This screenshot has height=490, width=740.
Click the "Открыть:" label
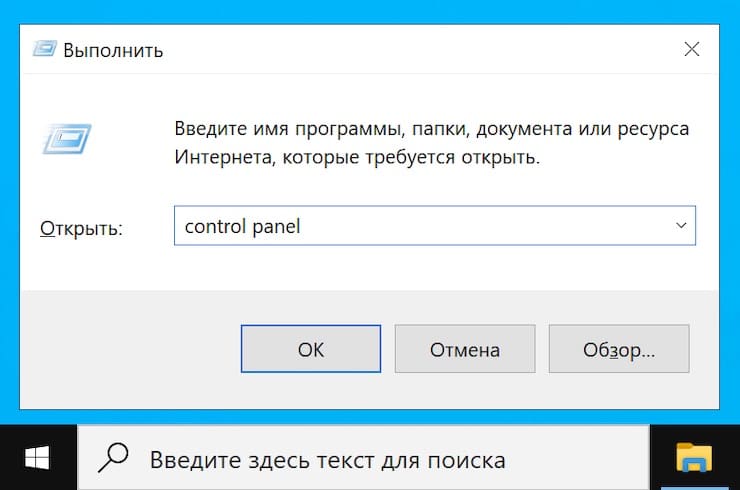pos(81,228)
